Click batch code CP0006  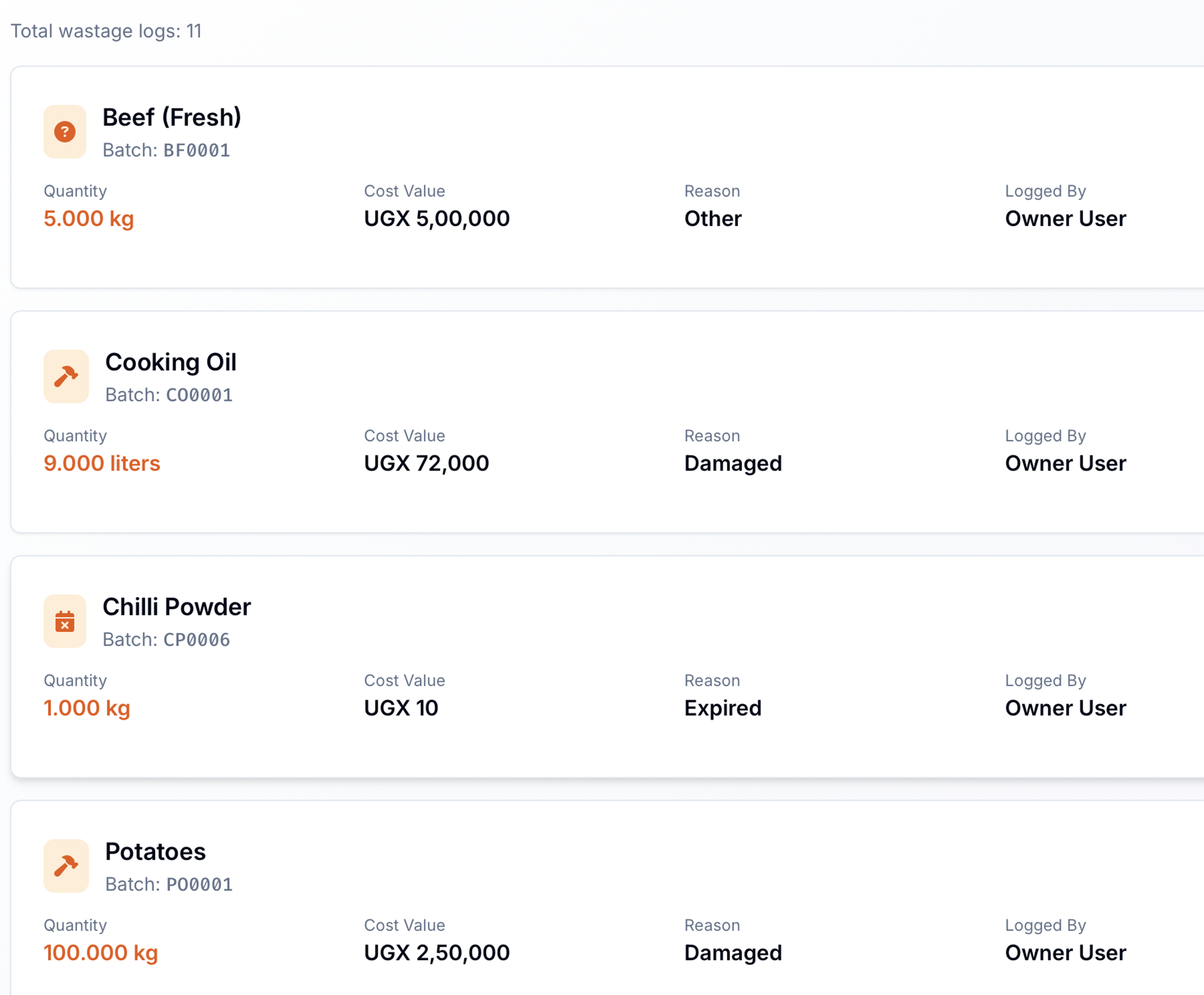(x=196, y=640)
